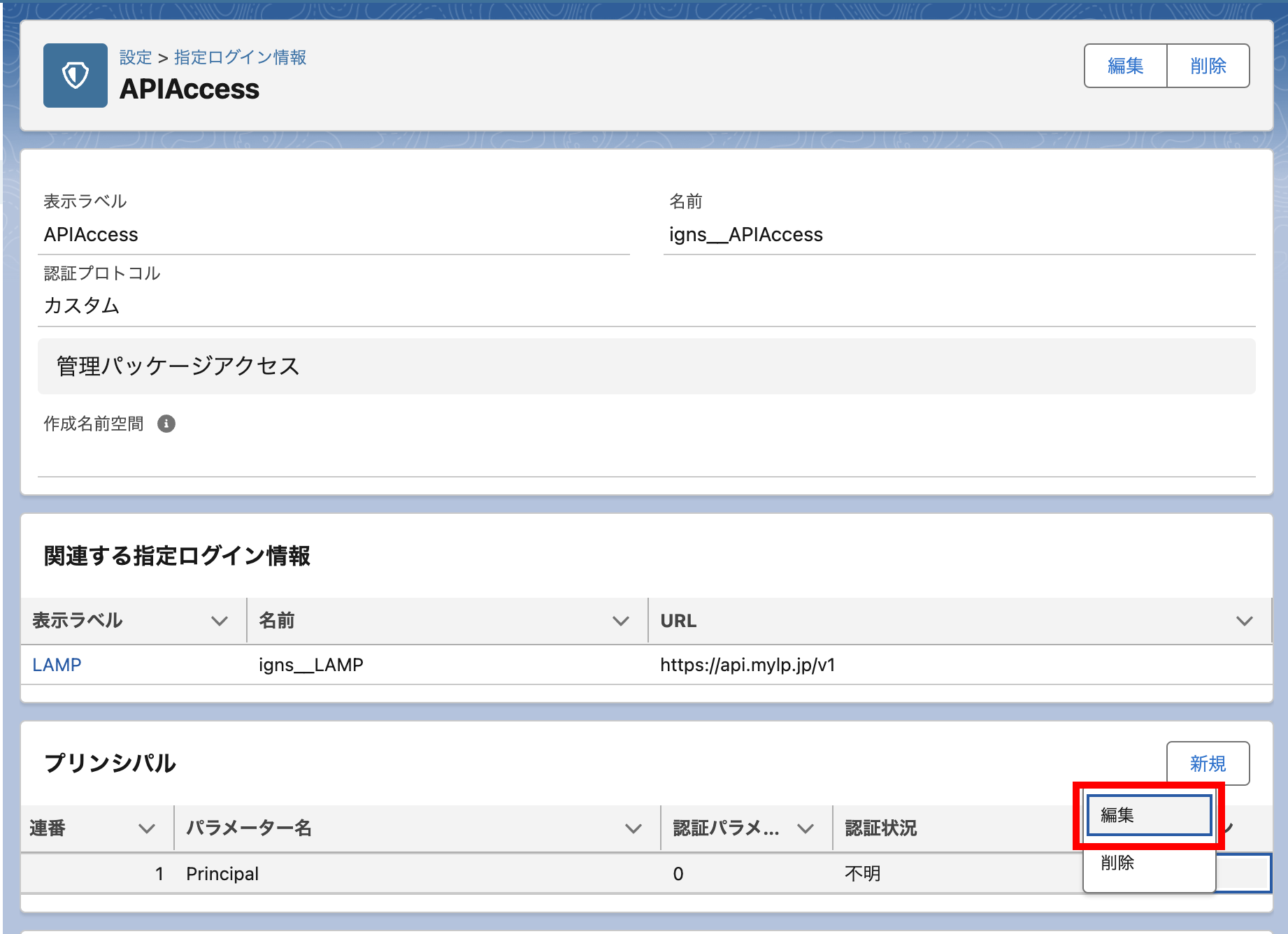1288x934 pixels.
Task: Click the 削除 button in the page header
Action: pos(1208,66)
